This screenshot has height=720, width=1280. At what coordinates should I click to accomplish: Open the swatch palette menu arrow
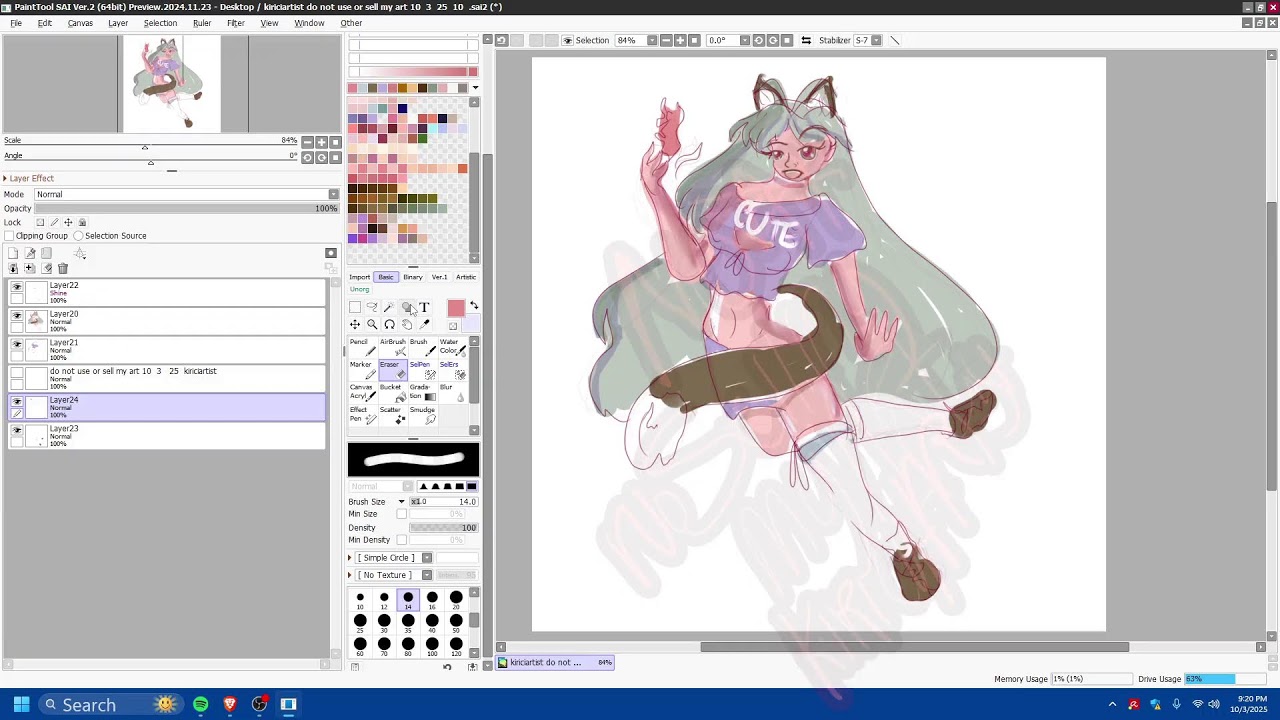(475, 88)
